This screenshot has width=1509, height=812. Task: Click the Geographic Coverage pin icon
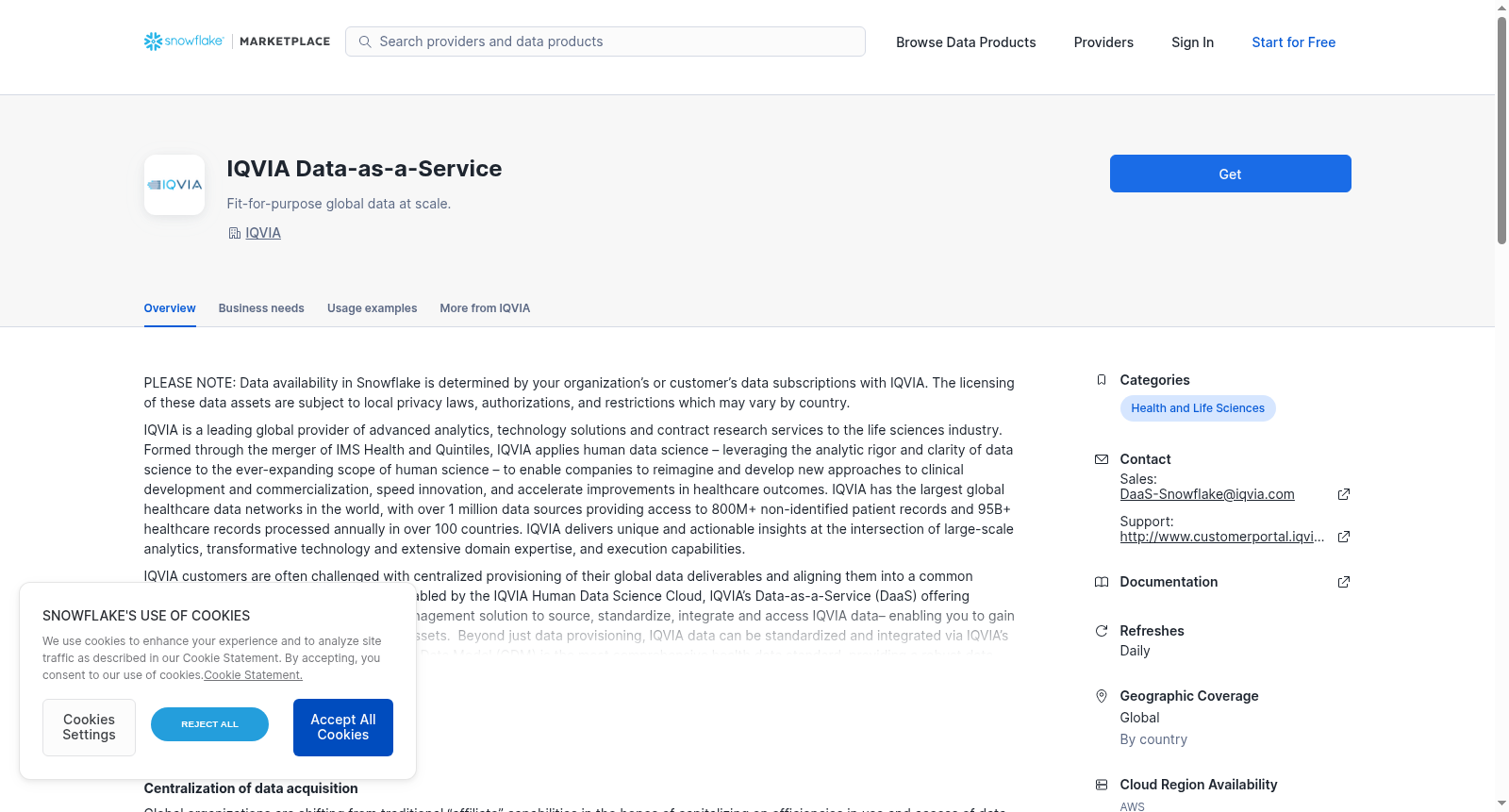(1101, 696)
